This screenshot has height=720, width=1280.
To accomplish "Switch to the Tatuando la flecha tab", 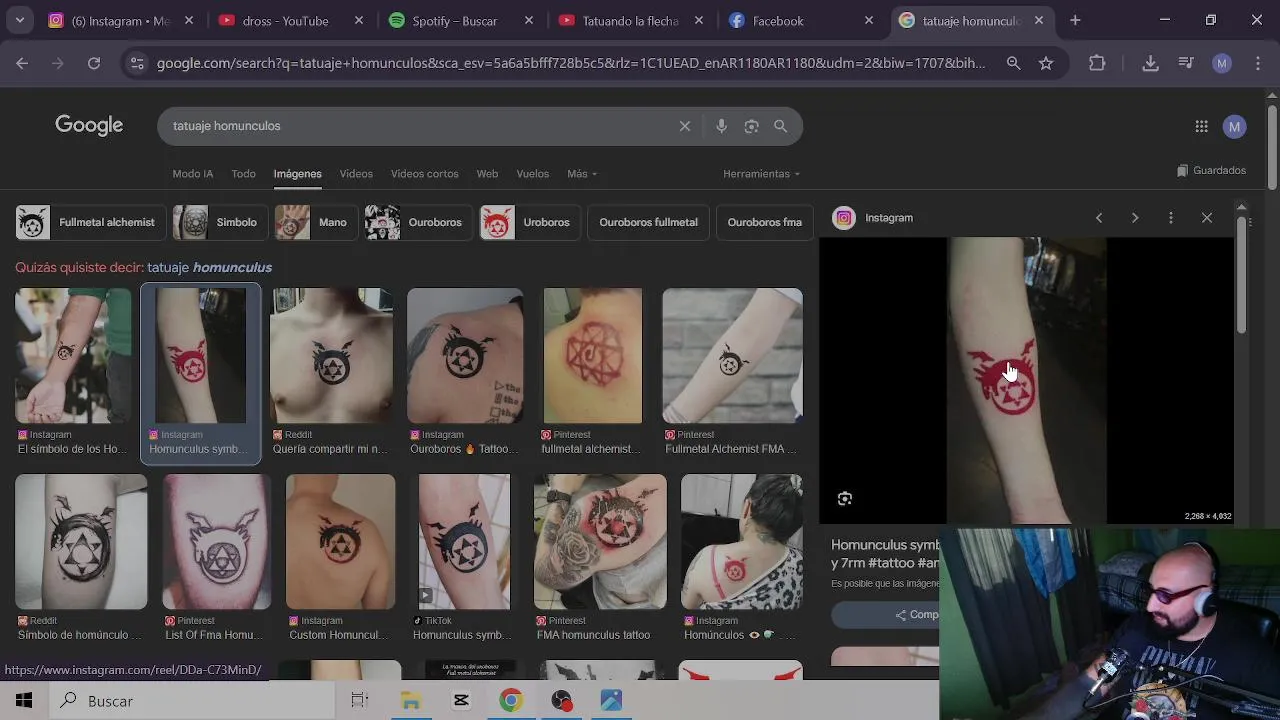I will click(x=630, y=20).
